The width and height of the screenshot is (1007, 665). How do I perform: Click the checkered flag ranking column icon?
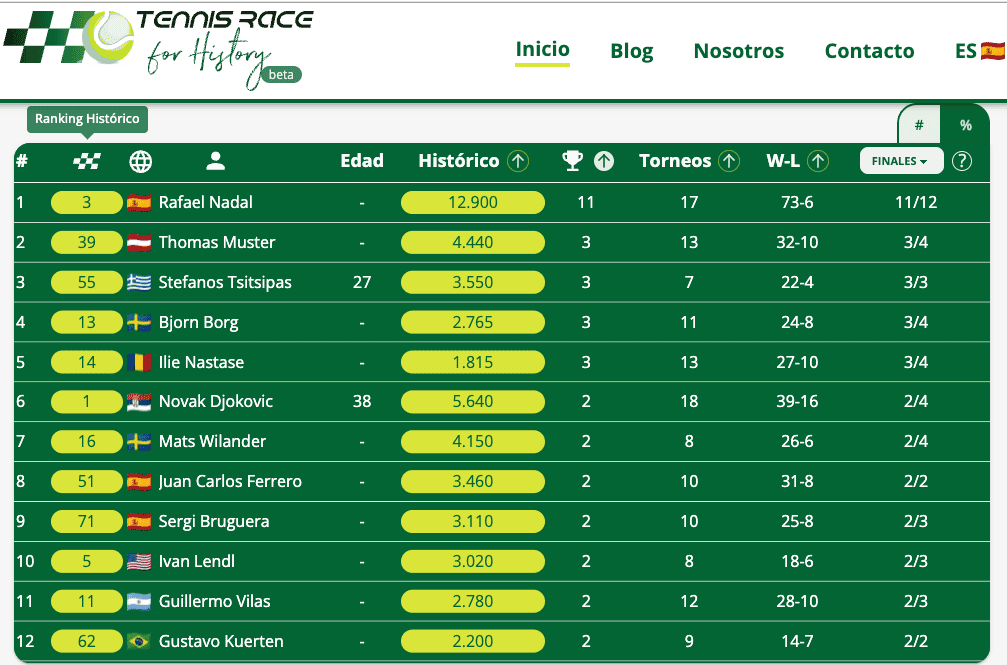[x=87, y=161]
